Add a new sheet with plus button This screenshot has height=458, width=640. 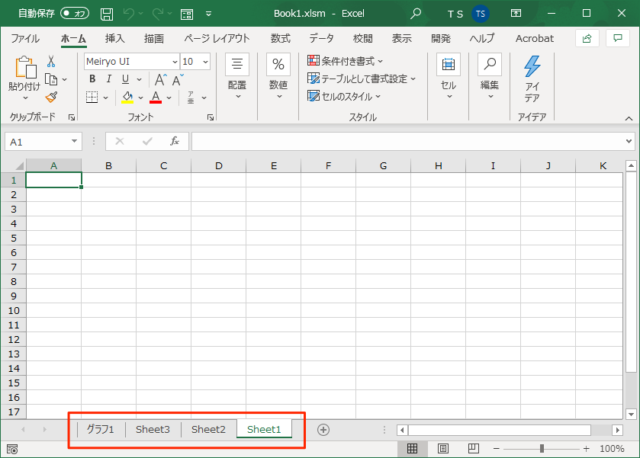coord(323,429)
